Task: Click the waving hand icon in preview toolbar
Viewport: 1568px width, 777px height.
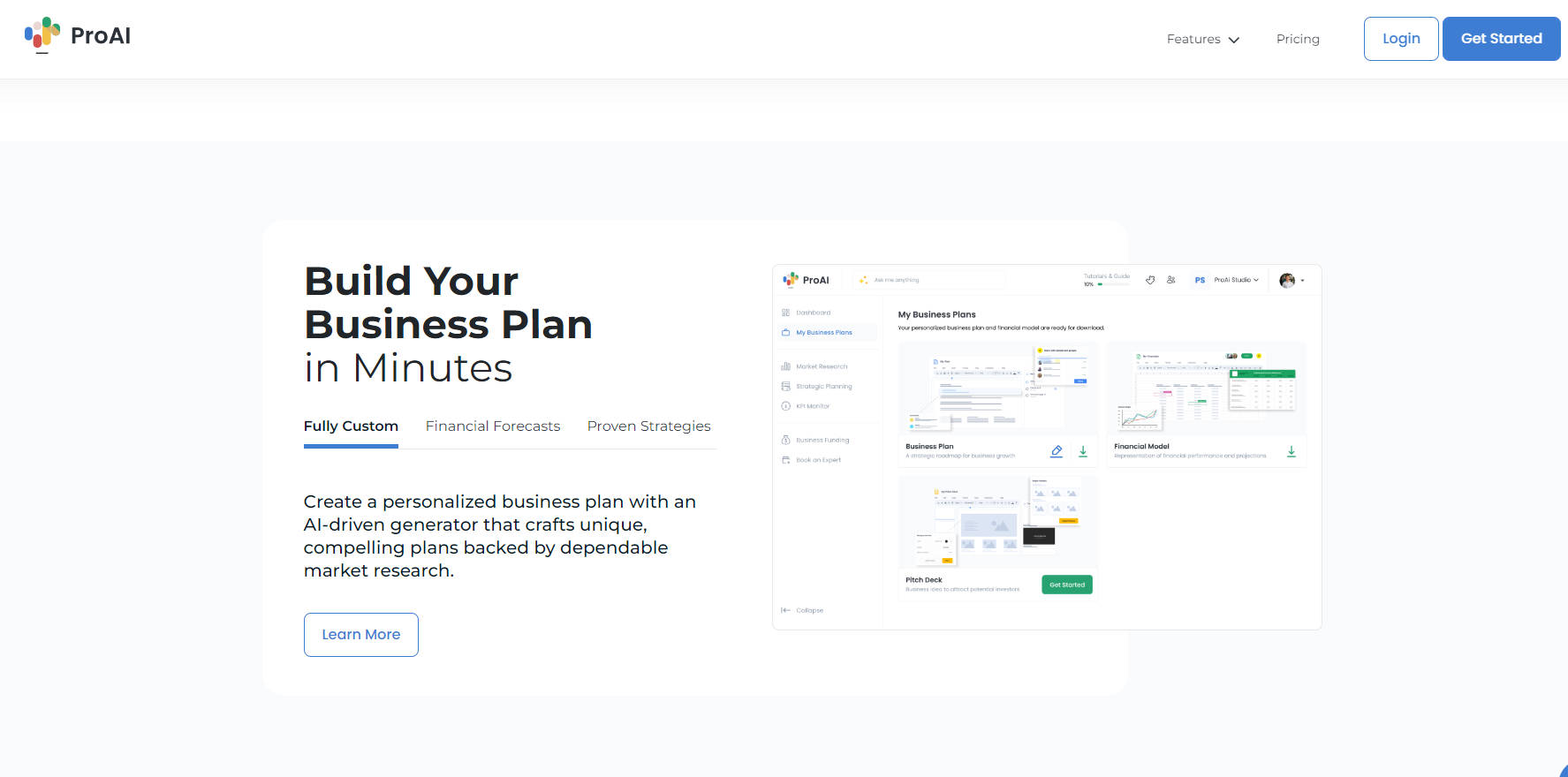Action: point(1150,280)
